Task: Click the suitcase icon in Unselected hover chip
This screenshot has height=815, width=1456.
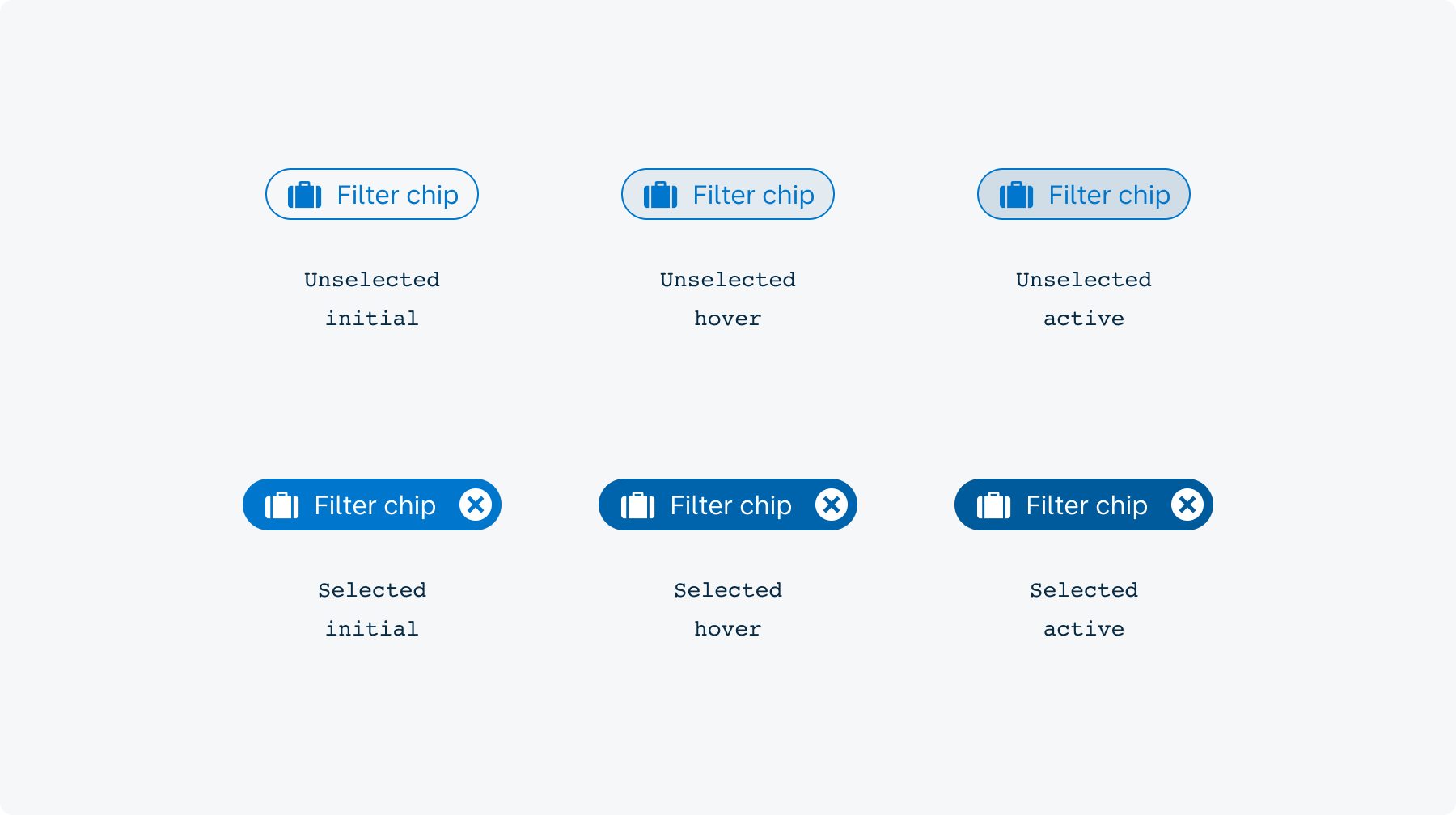Action: point(661,195)
